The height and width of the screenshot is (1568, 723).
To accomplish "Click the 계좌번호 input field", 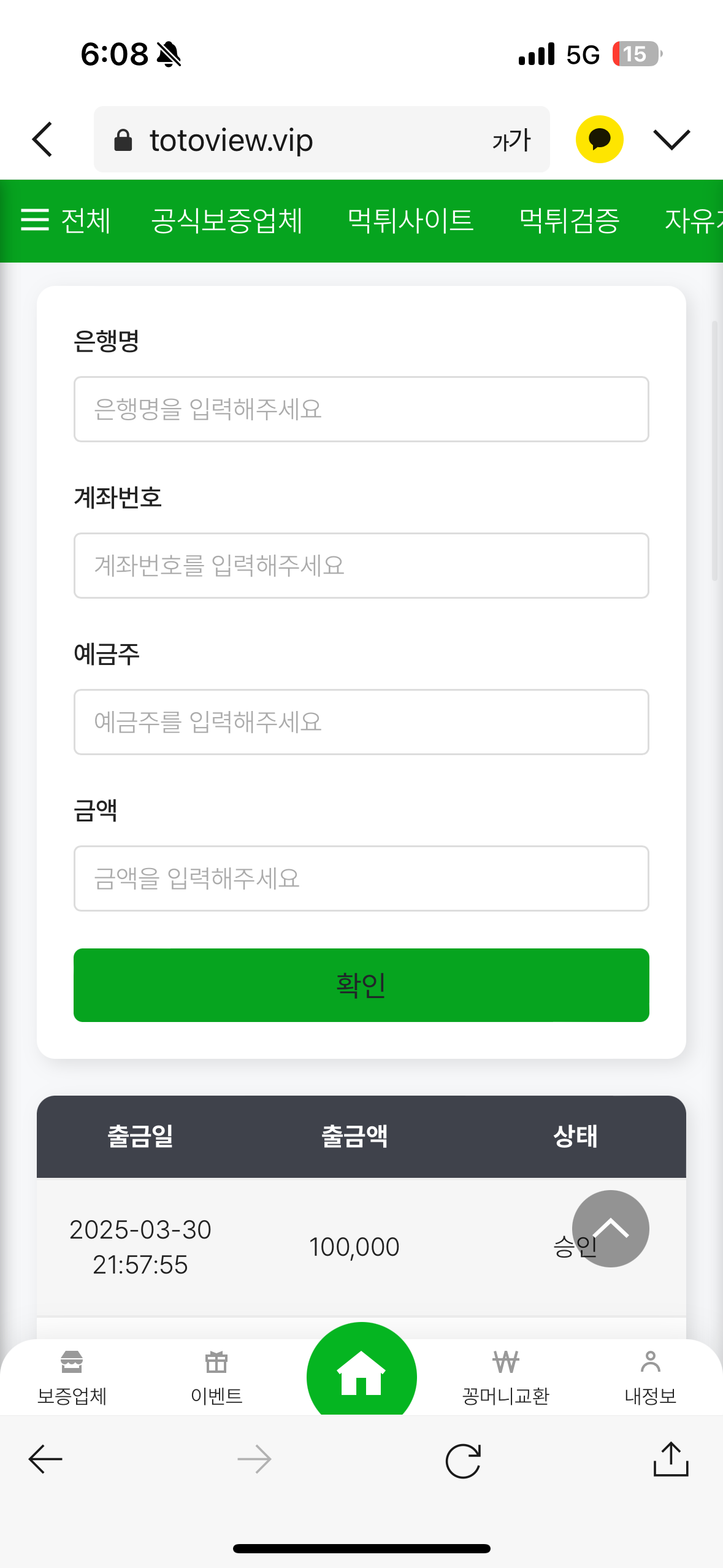I will (361, 566).
